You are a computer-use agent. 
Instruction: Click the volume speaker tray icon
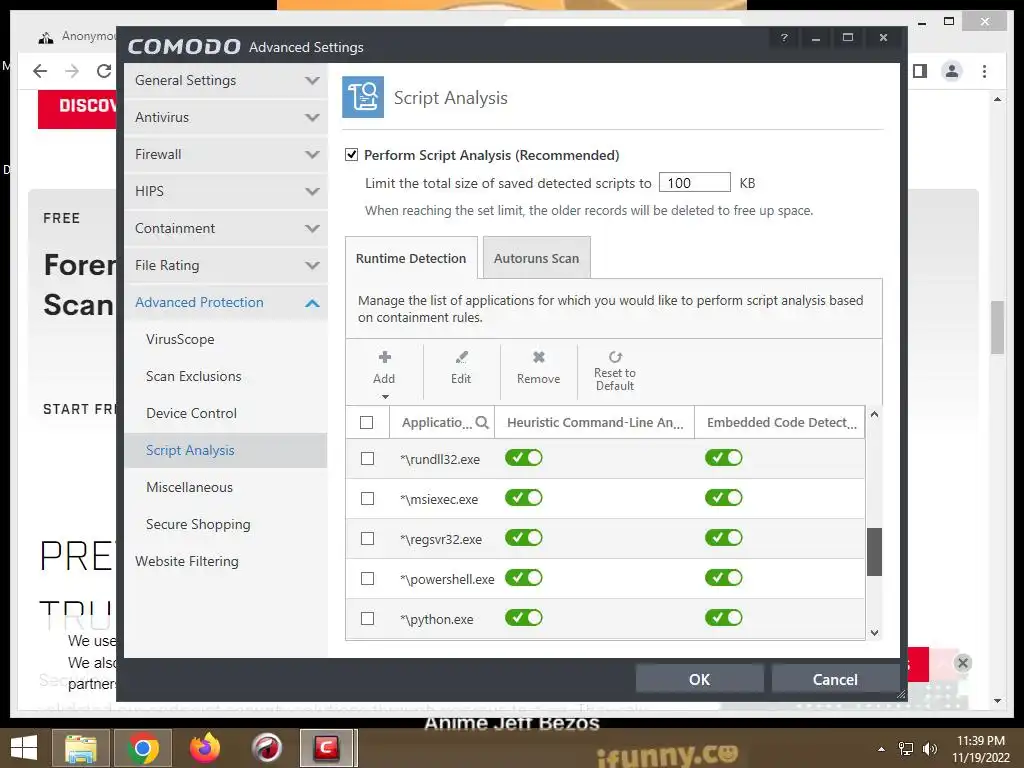click(930, 748)
